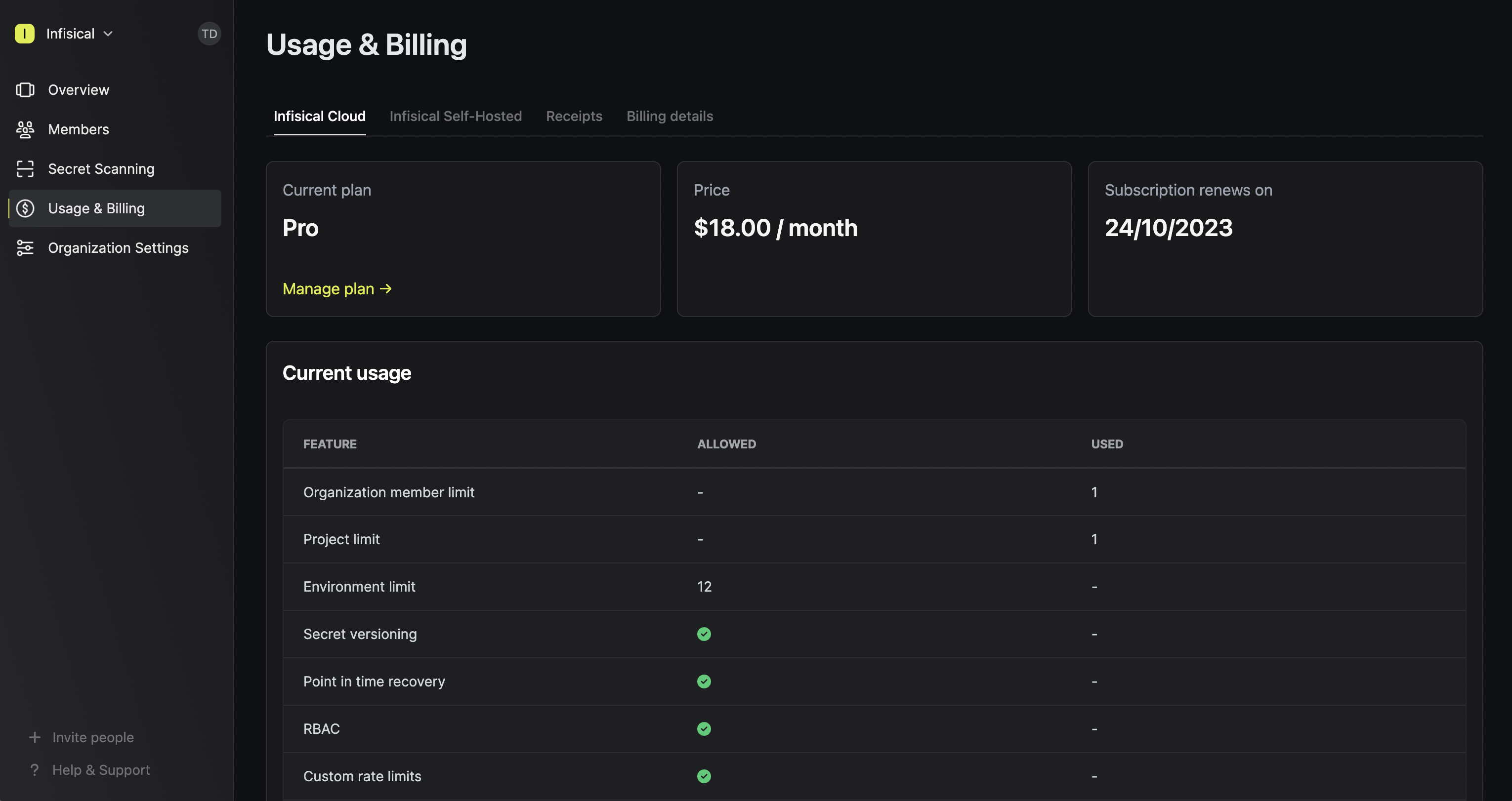The width and height of the screenshot is (1512, 801).
Task: Click green check for RBAC
Action: [x=704, y=729]
